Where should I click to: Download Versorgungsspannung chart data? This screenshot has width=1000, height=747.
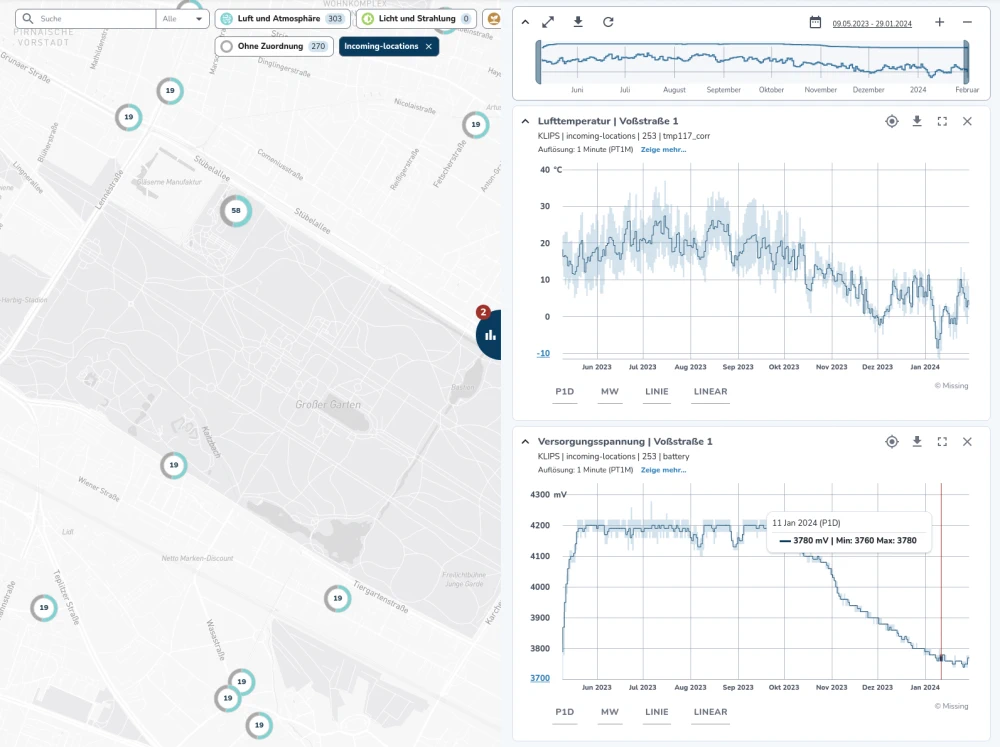pos(917,441)
